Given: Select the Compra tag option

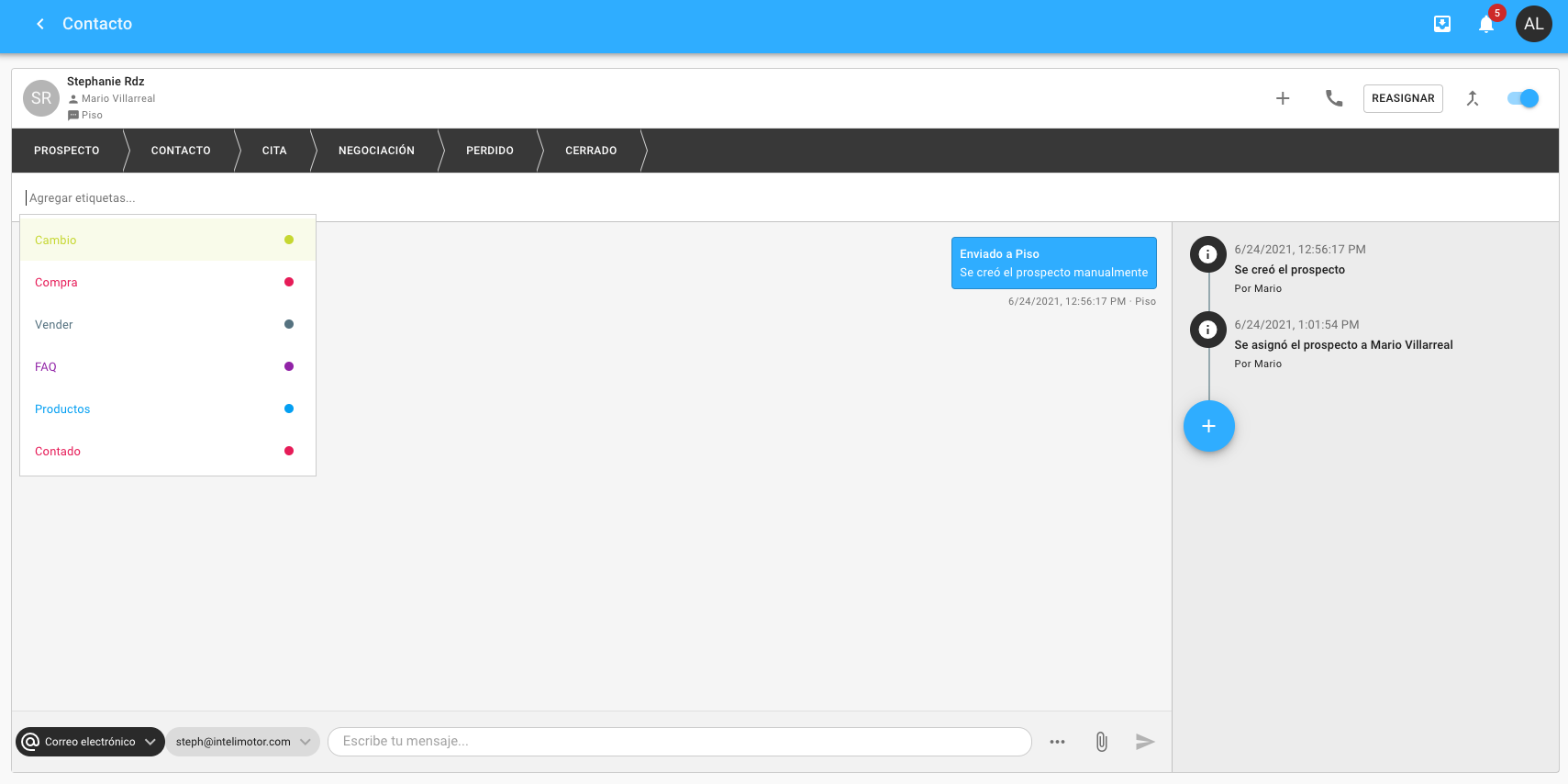Looking at the screenshot, I should 57,283.
